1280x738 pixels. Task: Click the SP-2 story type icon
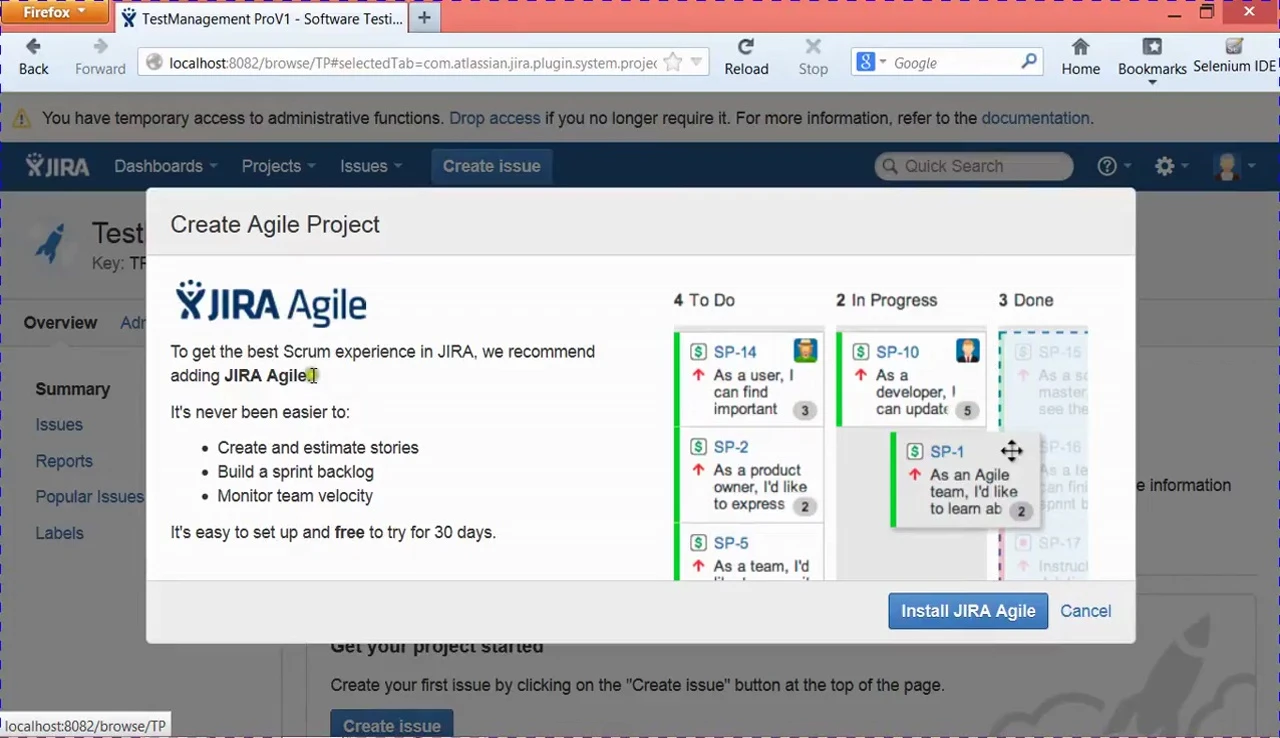(698, 447)
